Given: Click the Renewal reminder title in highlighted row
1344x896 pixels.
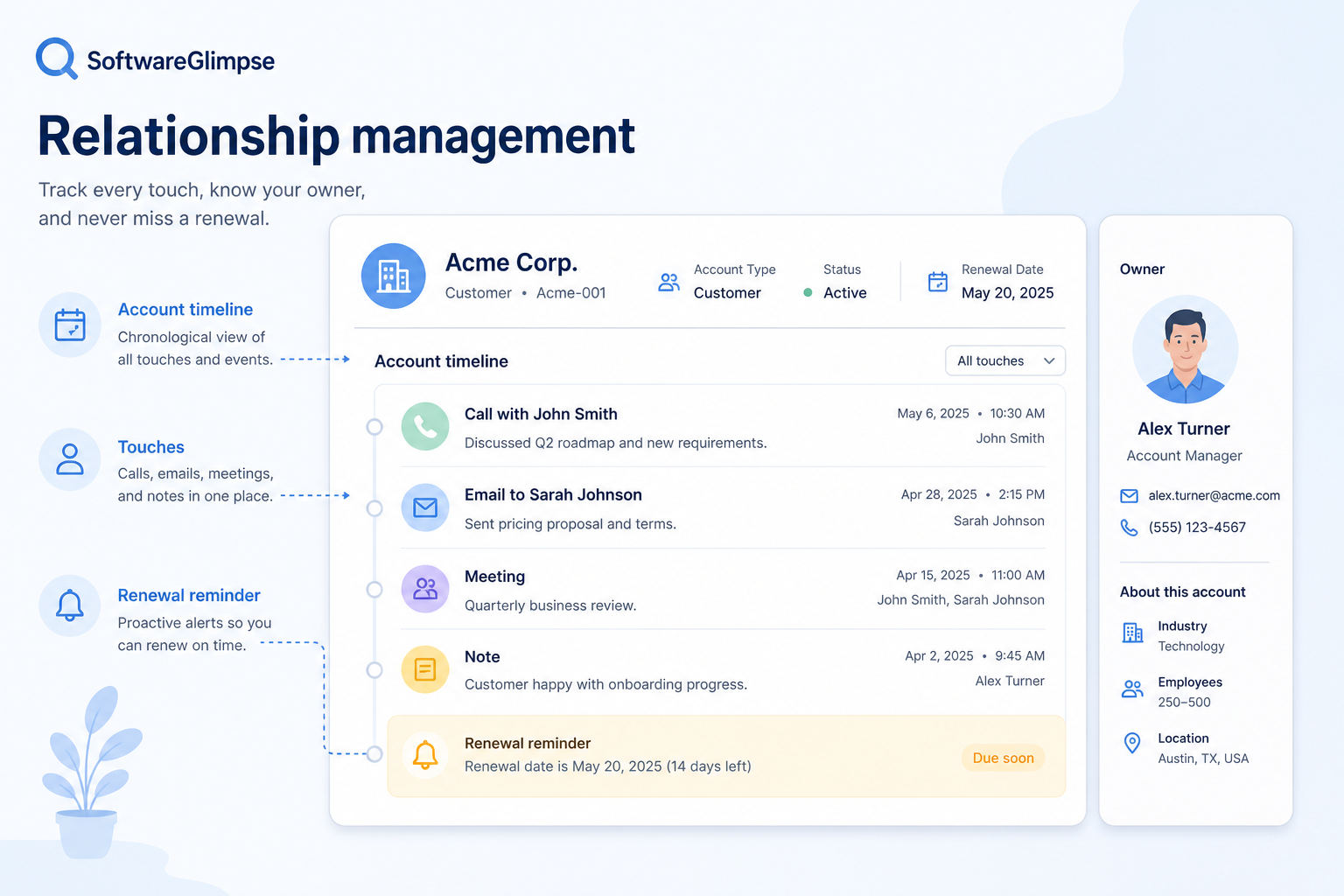Looking at the screenshot, I should 528,743.
